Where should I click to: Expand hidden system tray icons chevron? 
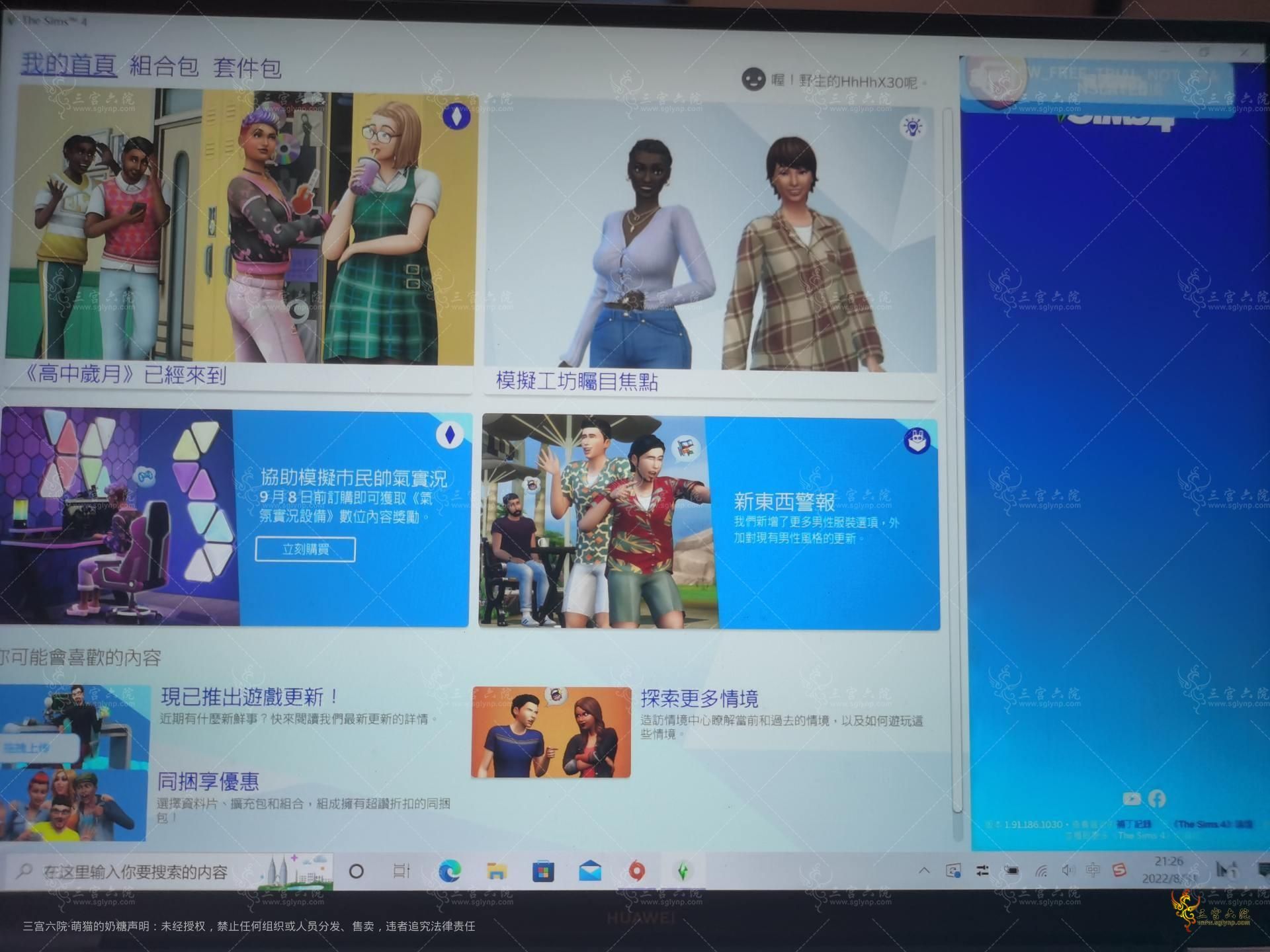(924, 871)
